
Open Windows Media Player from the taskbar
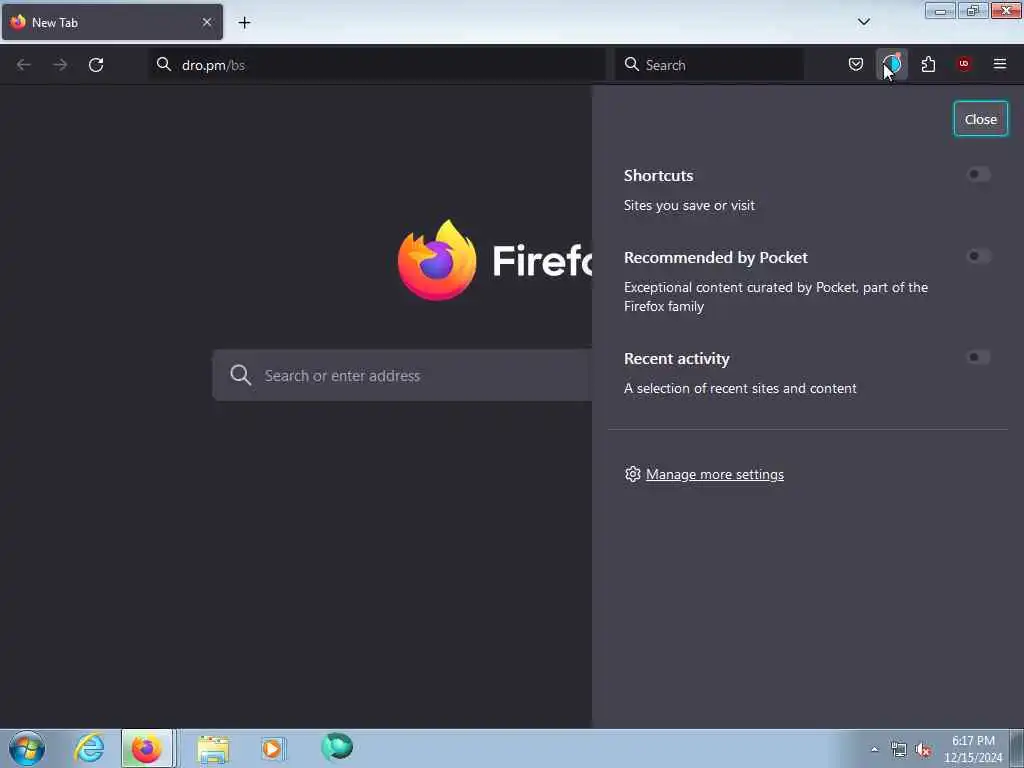tap(272, 748)
